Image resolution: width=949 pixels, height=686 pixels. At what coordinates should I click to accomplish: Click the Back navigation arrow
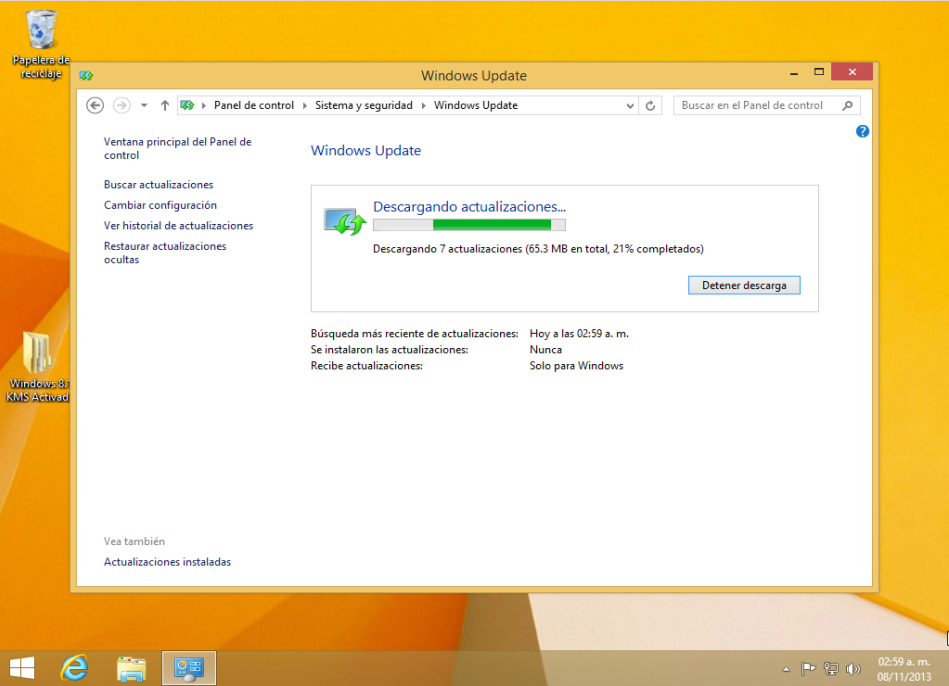95,105
